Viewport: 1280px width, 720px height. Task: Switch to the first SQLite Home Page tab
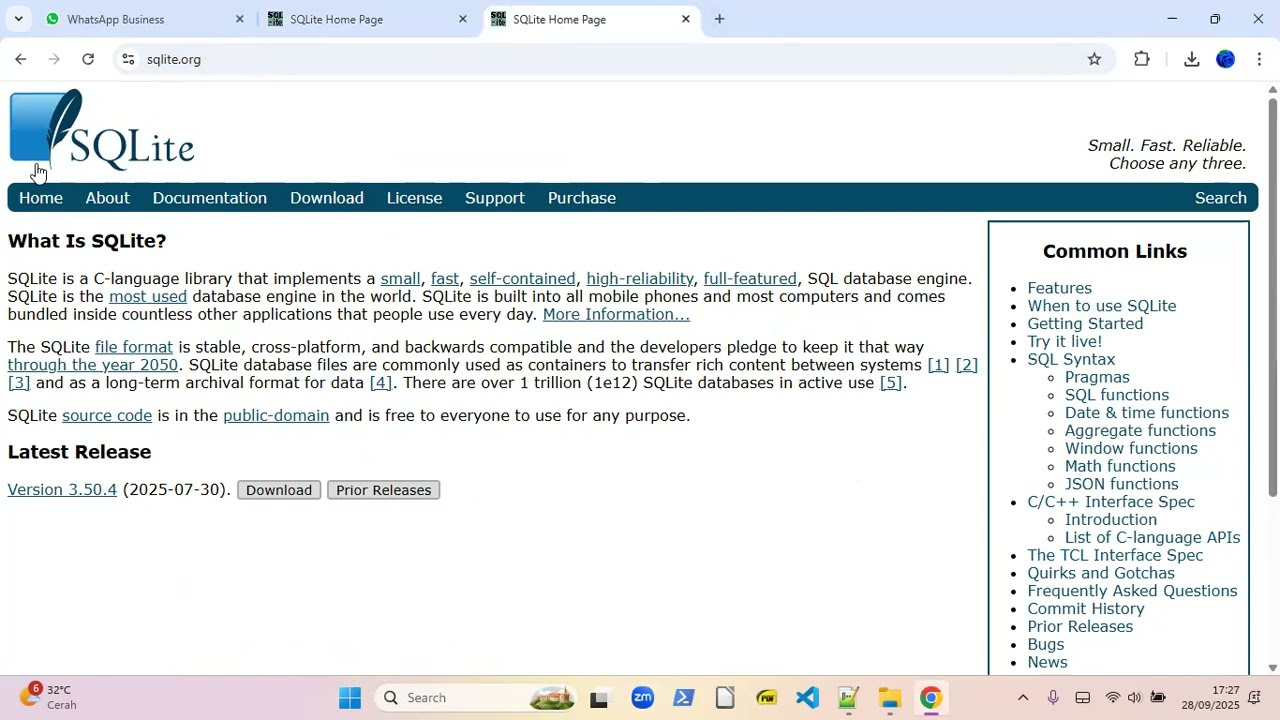coord(366,19)
